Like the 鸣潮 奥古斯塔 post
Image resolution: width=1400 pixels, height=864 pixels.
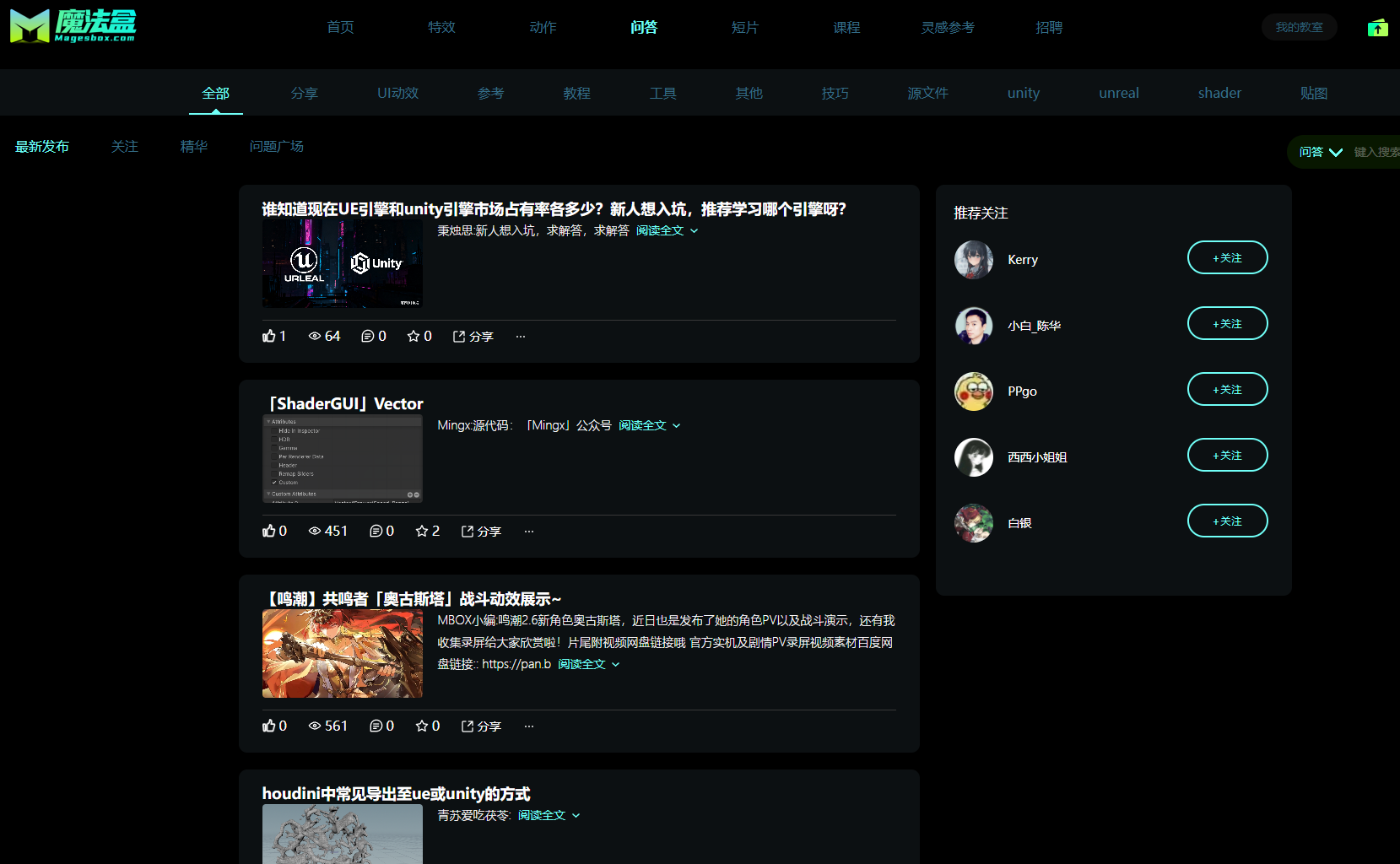269,726
